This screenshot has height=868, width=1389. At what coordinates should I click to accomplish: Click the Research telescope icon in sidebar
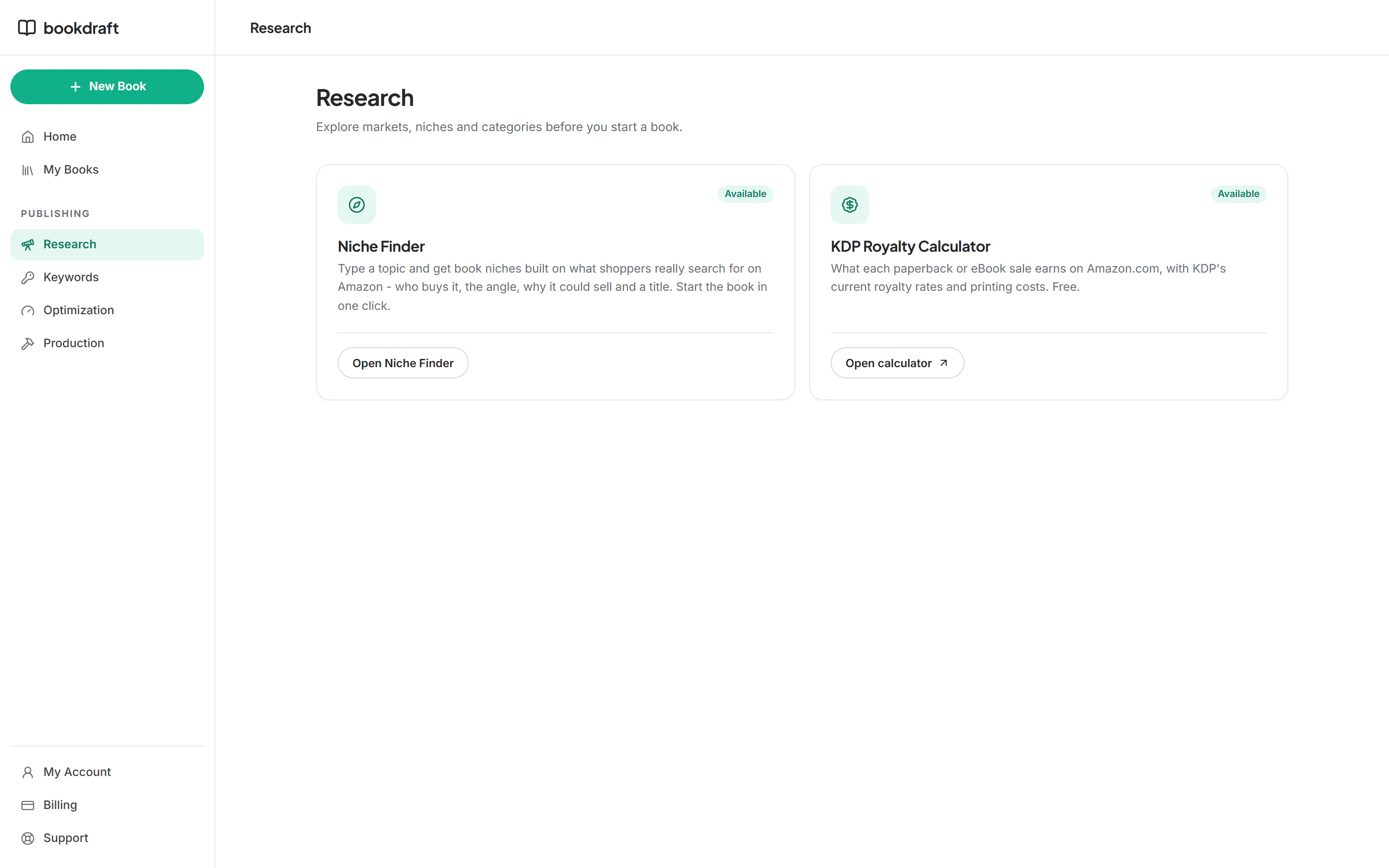pos(27,244)
